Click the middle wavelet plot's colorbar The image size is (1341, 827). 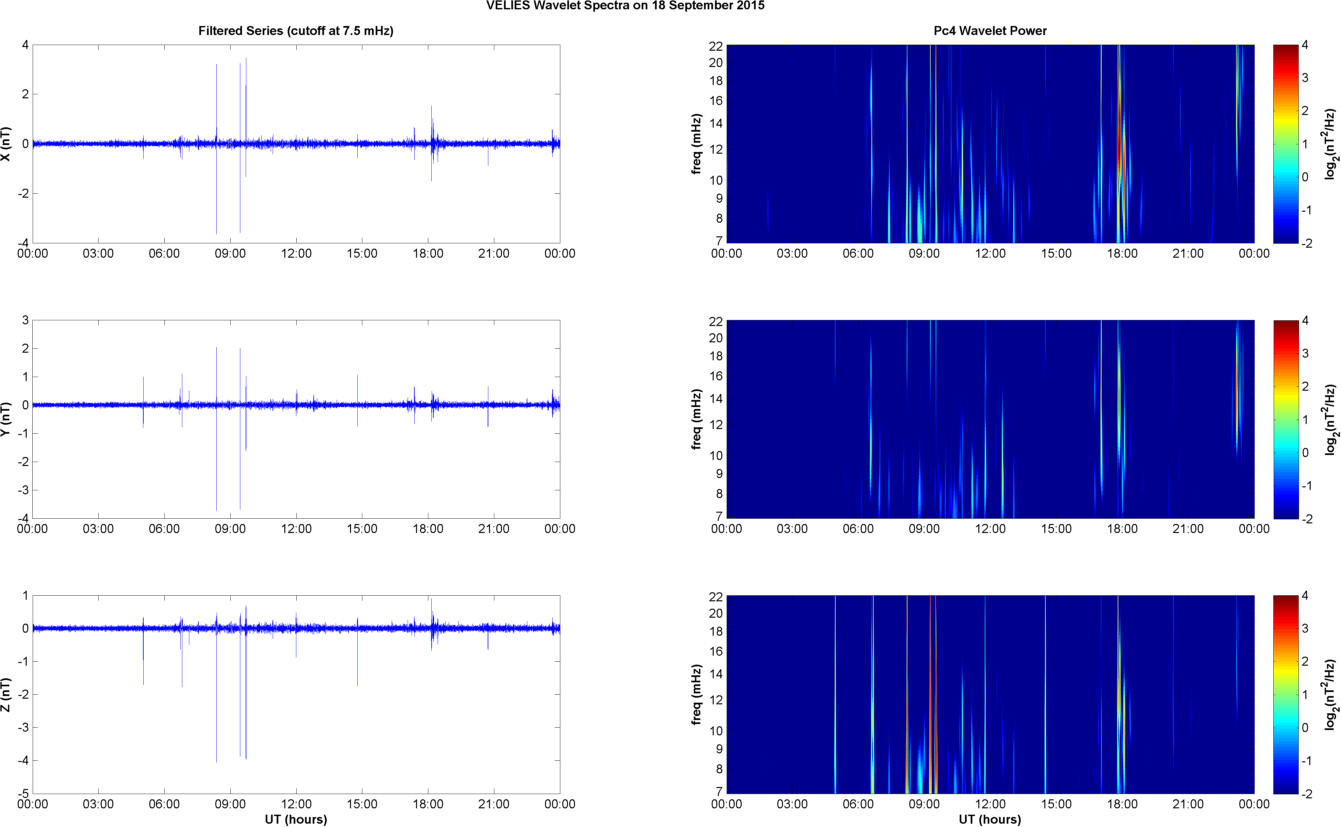(1285, 418)
